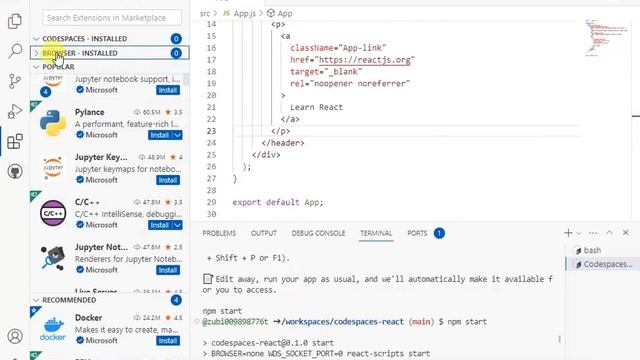Click the workspace path /workspaces/codespaces-react in terminal

click(x=342, y=322)
